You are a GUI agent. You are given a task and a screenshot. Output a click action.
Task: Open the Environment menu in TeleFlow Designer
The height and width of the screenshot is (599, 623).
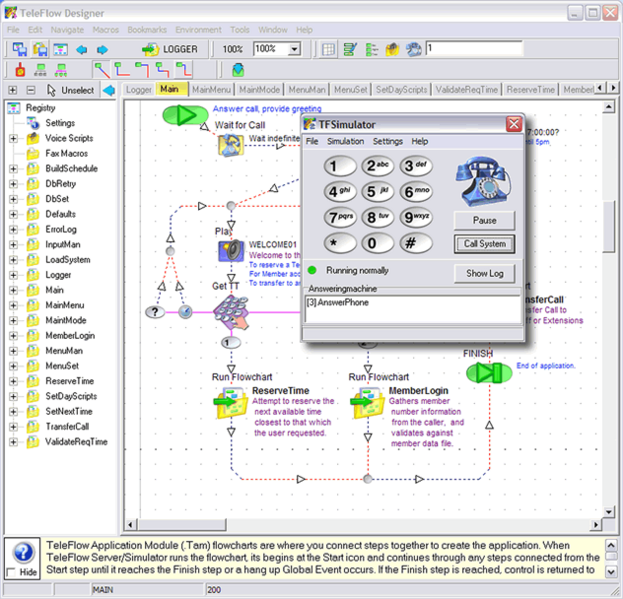pos(198,30)
